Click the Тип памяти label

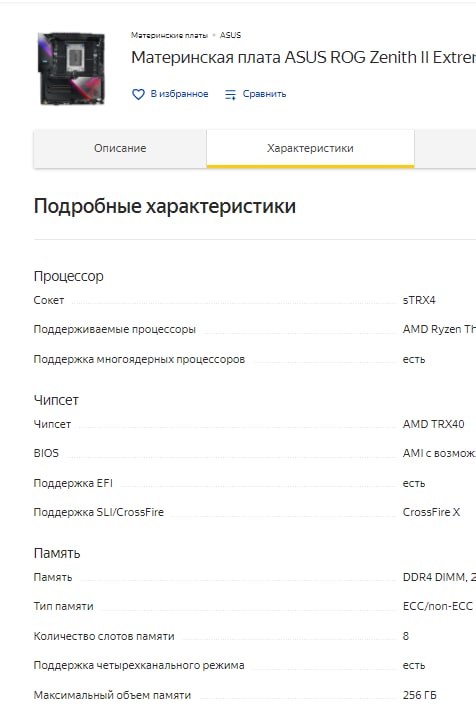tap(64, 606)
